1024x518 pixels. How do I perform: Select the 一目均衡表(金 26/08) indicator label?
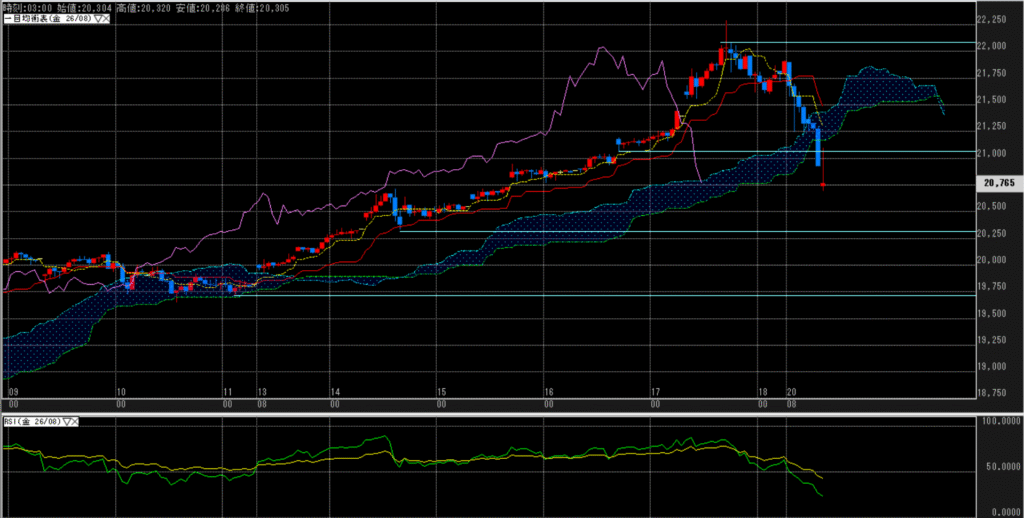[48, 20]
